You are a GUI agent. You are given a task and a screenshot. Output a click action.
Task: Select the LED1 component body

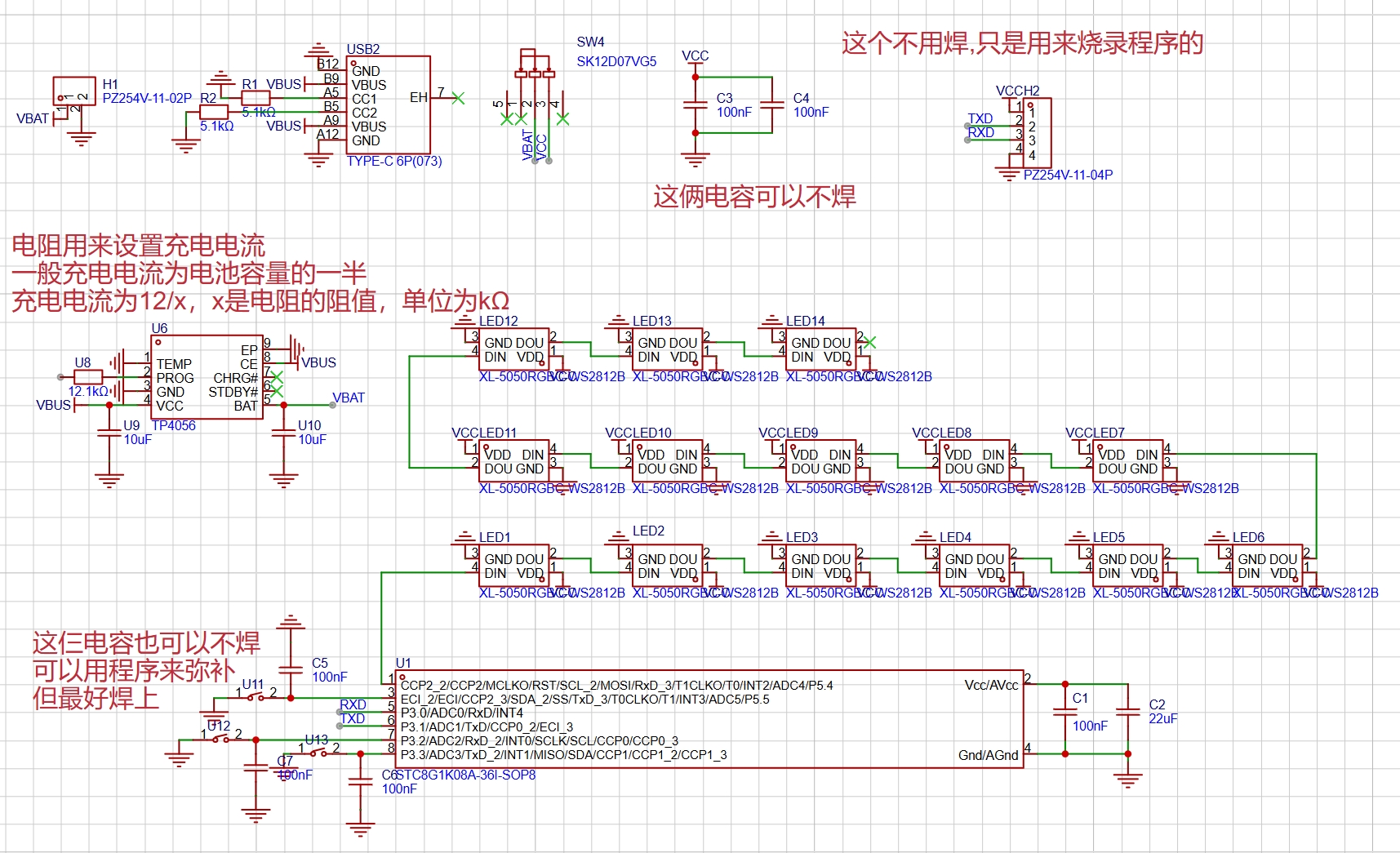pos(513,566)
